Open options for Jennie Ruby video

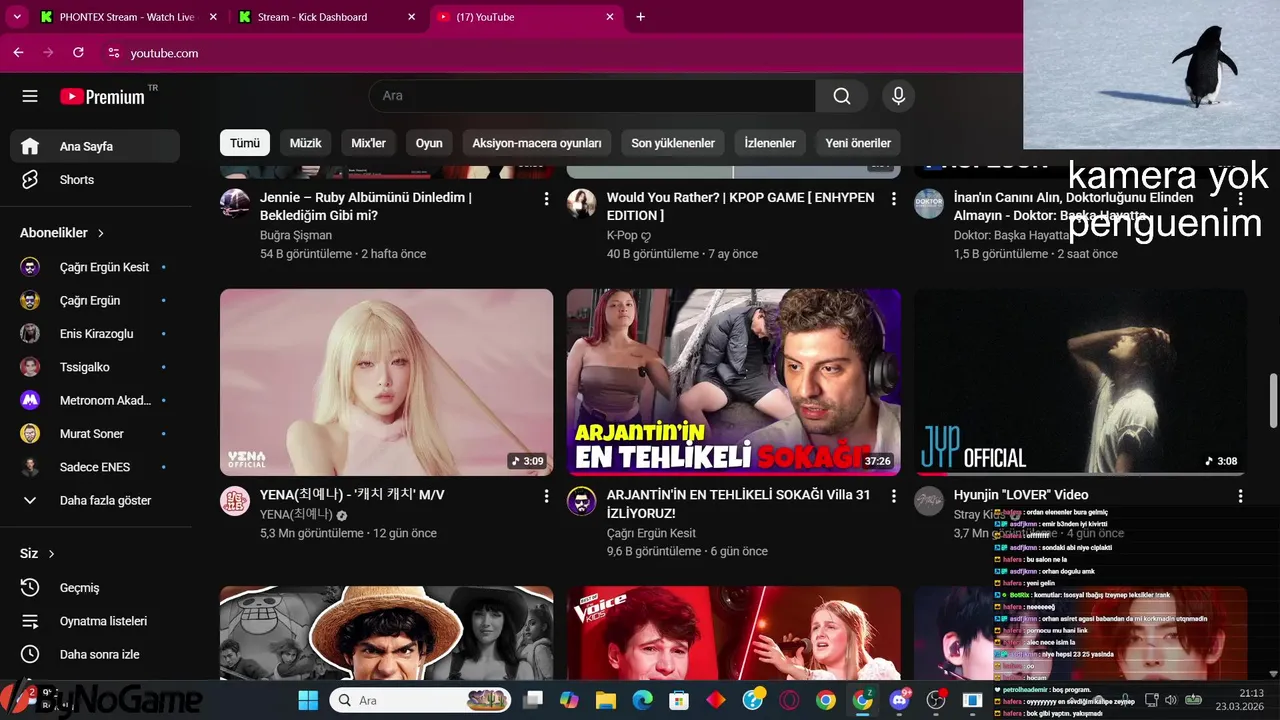coord(546,199)
